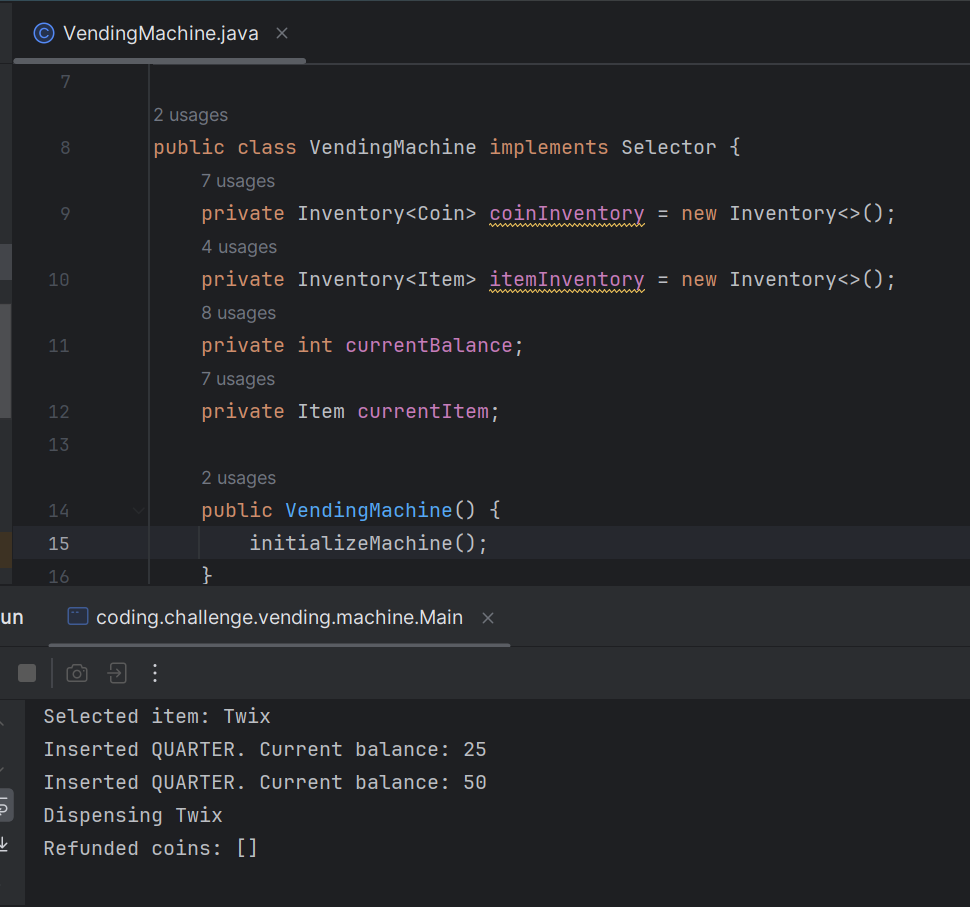
Task: Click the 'new Inventory<>()' expression on line 10
Action: 782,280
